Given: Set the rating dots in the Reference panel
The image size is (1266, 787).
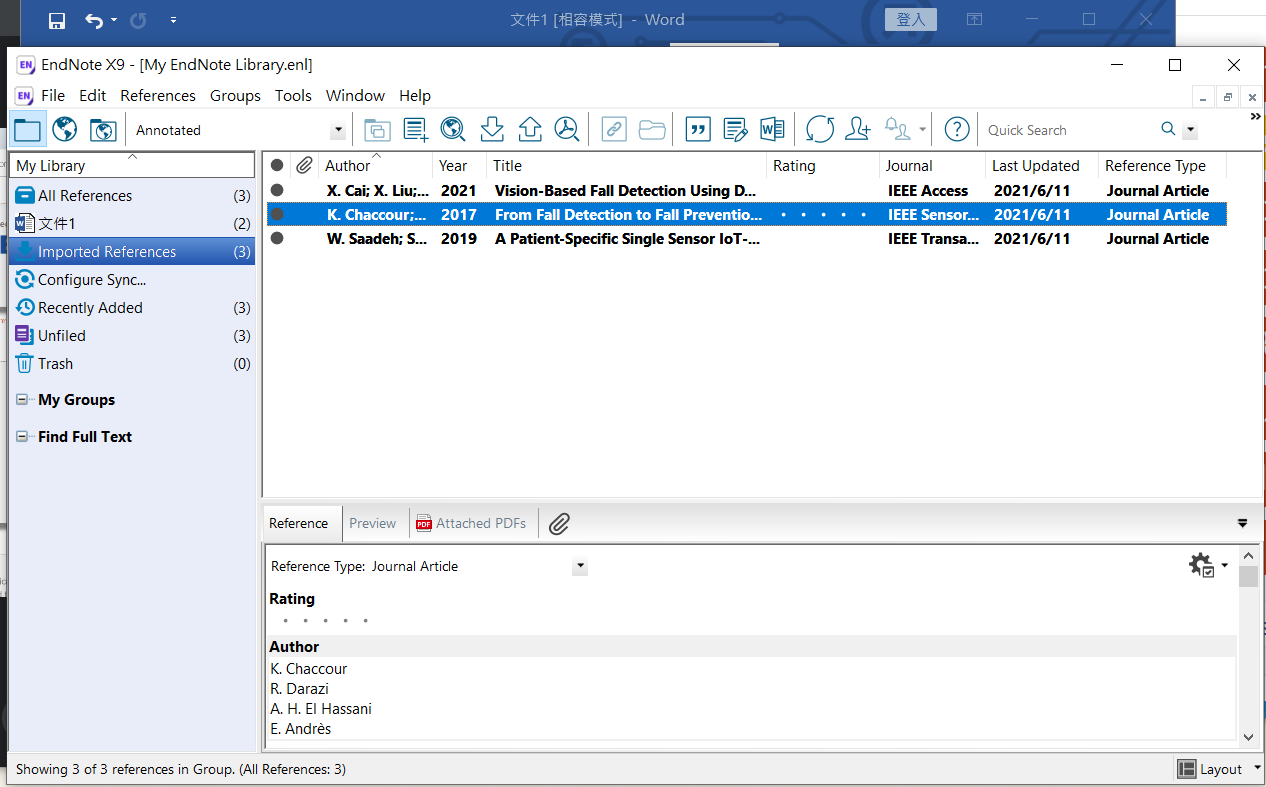Looking at the screenshot, I should 325,621.
